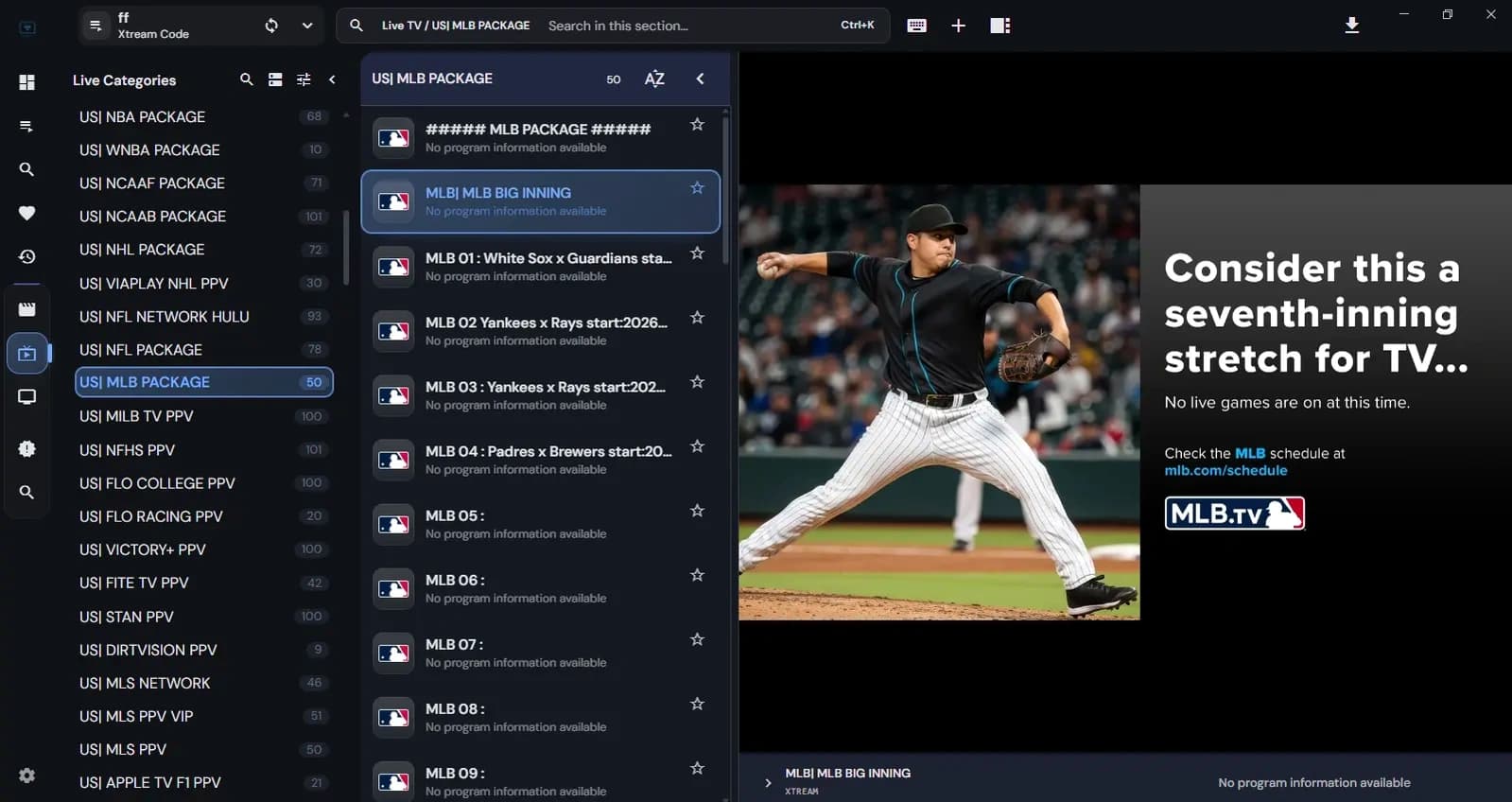Favorite the MLB| MLB BIG INNING channel
Image resolution: width=1512 pixels, height=802 pixels.
click(x=697, y=188)
